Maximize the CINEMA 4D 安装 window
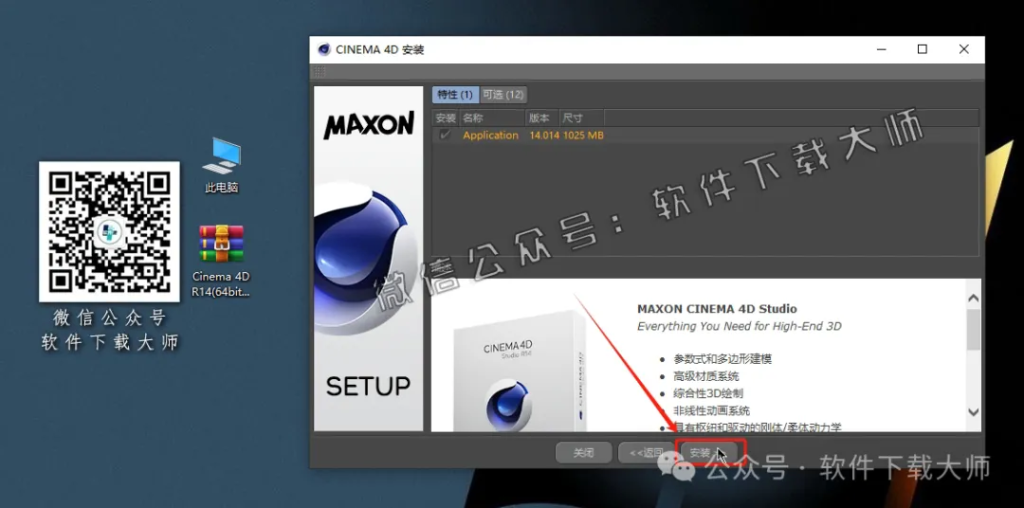The width and height of the screenshot is (1024, 508). tap(922, 50)
